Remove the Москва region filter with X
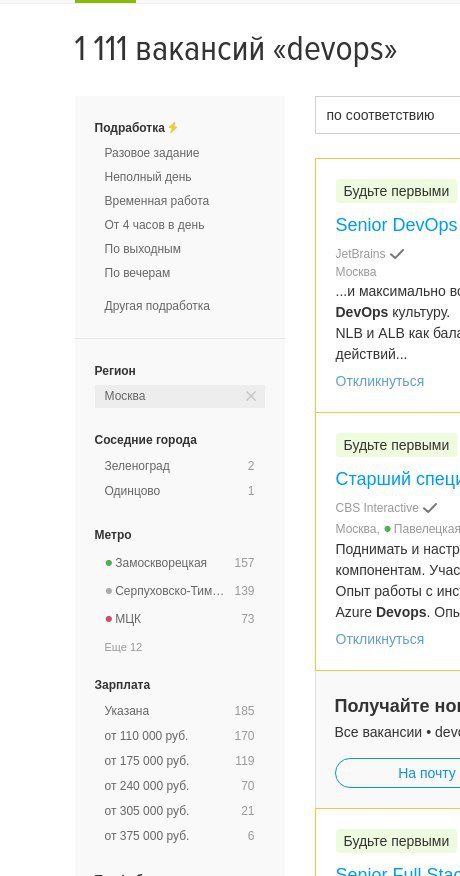The image size is (460, 876). coord(251,396)
